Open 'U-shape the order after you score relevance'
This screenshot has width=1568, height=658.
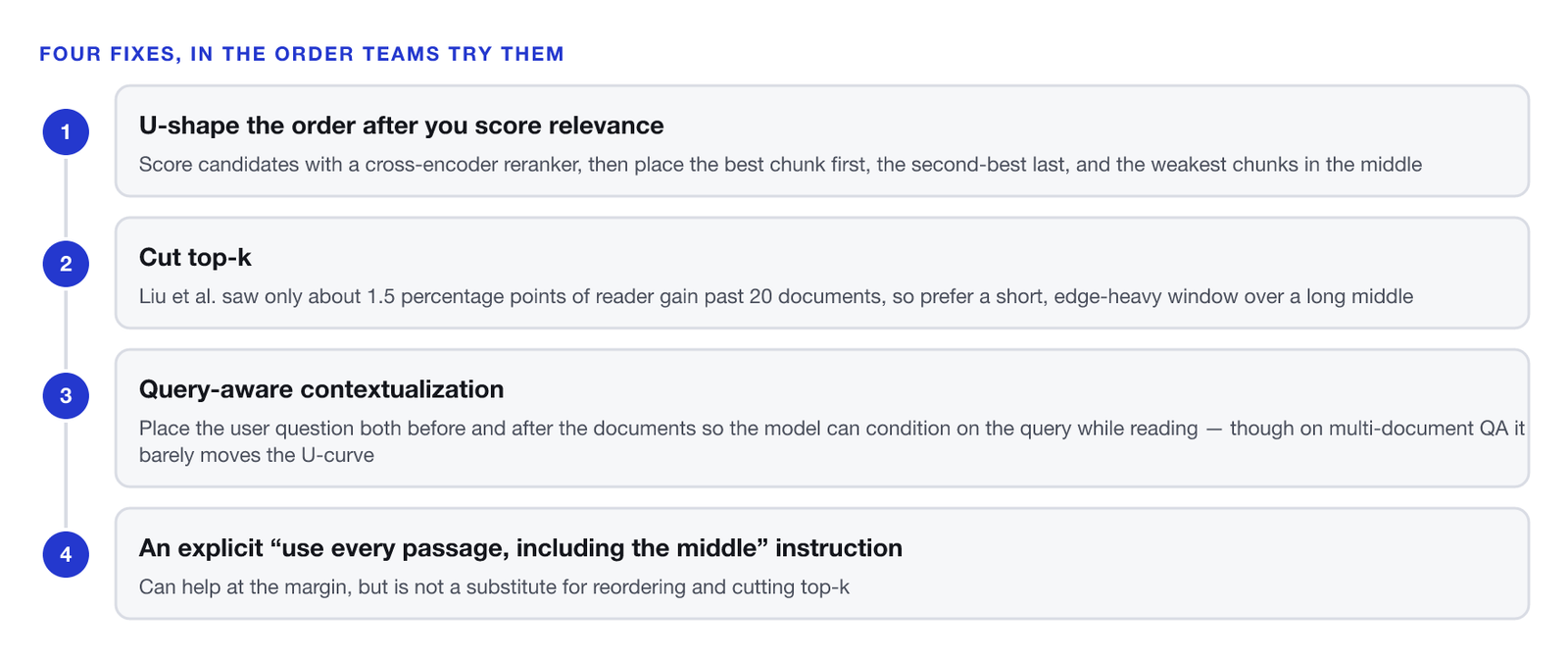[401, 126]
